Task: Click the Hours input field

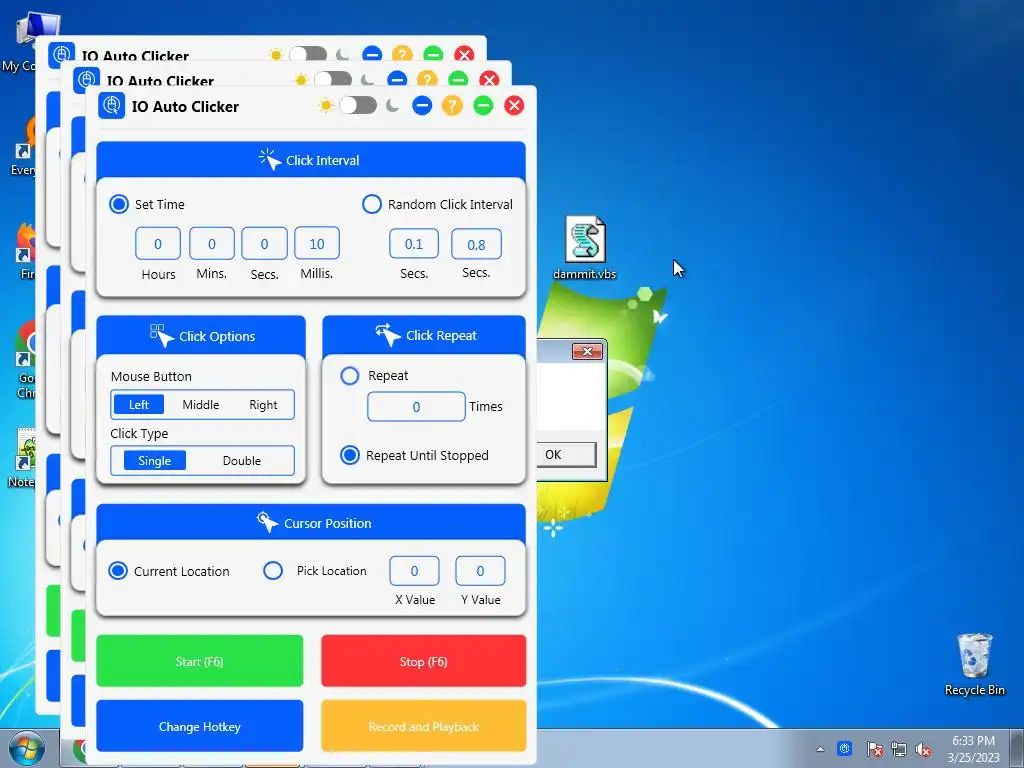Action: point(158,244)
